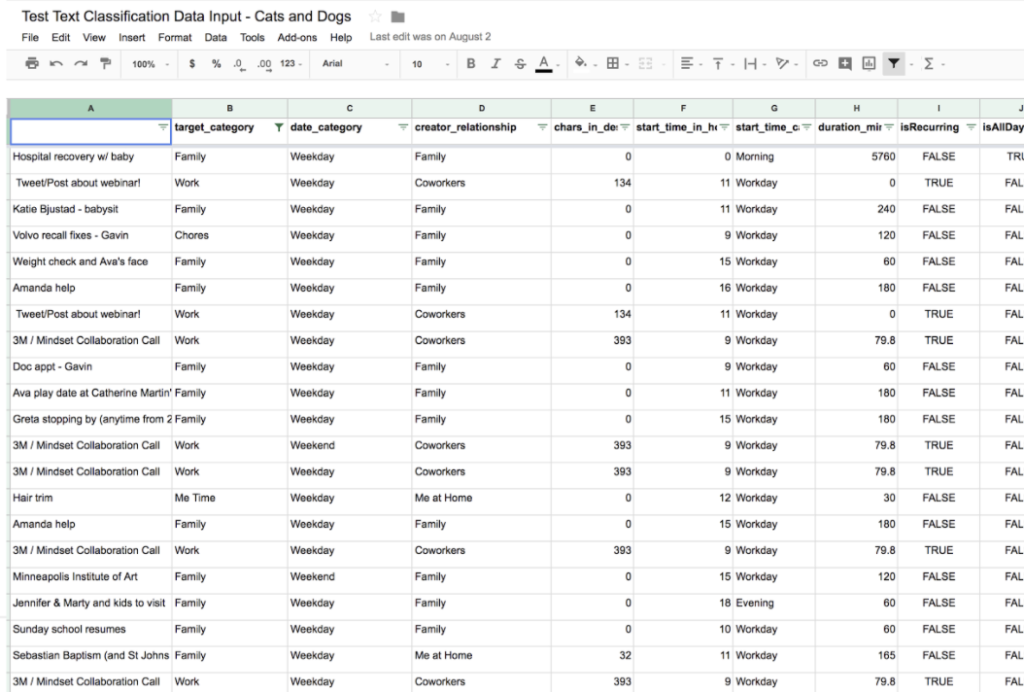Activate the Paint format tool
Screen dimensions: 1024x692
click(105, 63)
